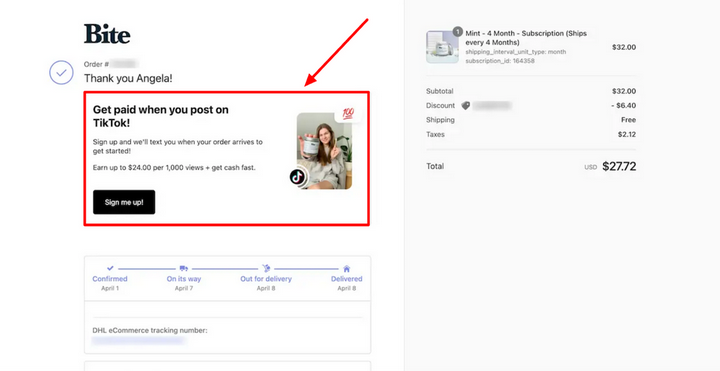720x371 pixels.
Task: Click the discount tag icon
Action: click(x=466, y=106)
